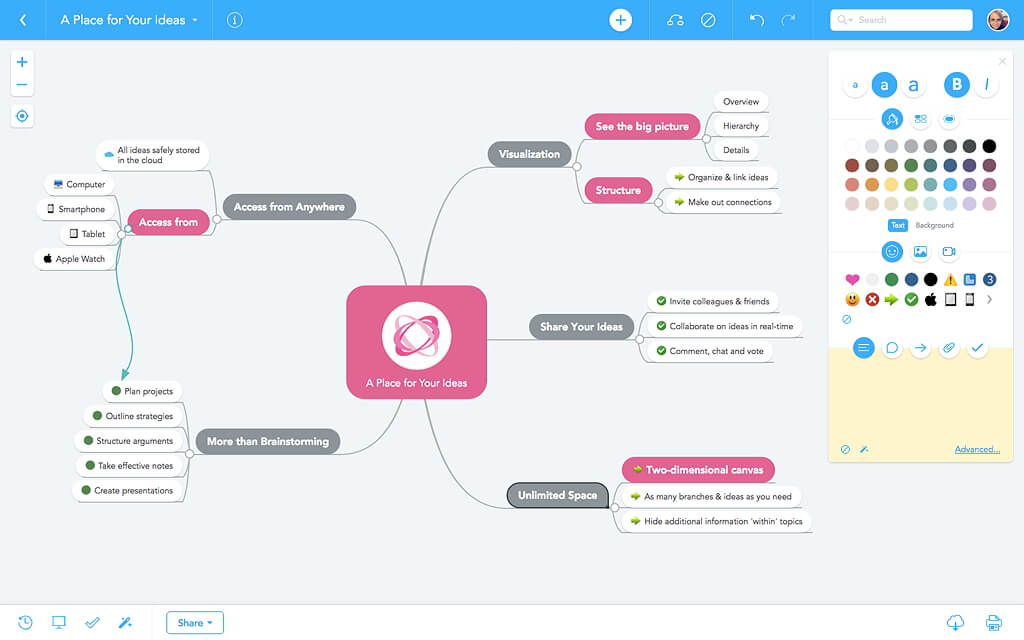Screen dimensions: 1024x640
Task: Open the image insert tab in the style panel
Action: pyautogui.click(x=919, y=251)
